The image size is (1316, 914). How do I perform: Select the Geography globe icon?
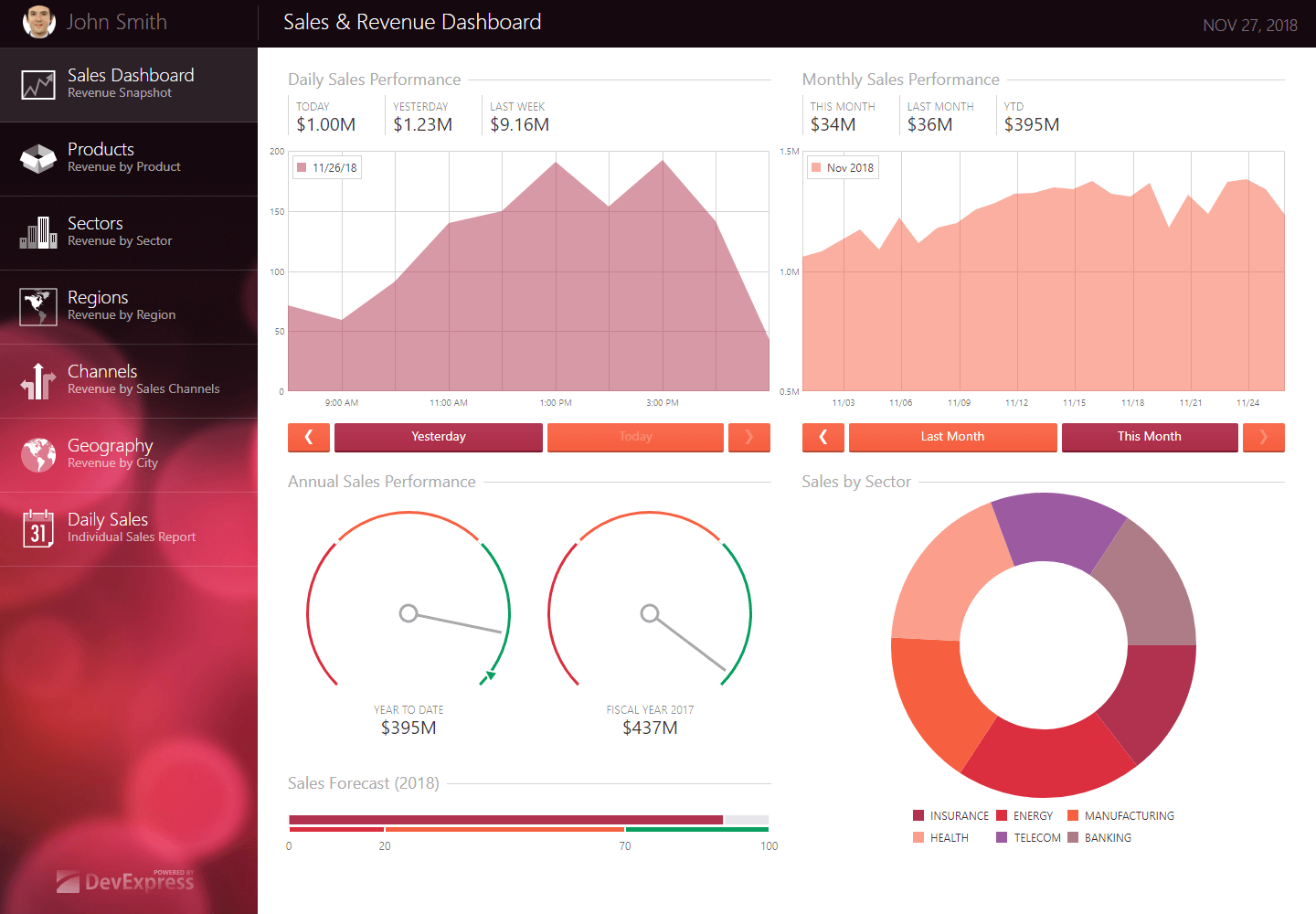38,455
